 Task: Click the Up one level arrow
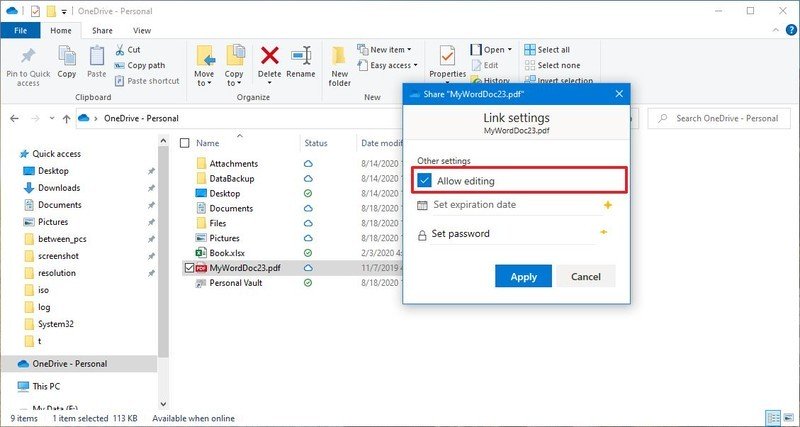pyautogui.click(x=66, y=118)
